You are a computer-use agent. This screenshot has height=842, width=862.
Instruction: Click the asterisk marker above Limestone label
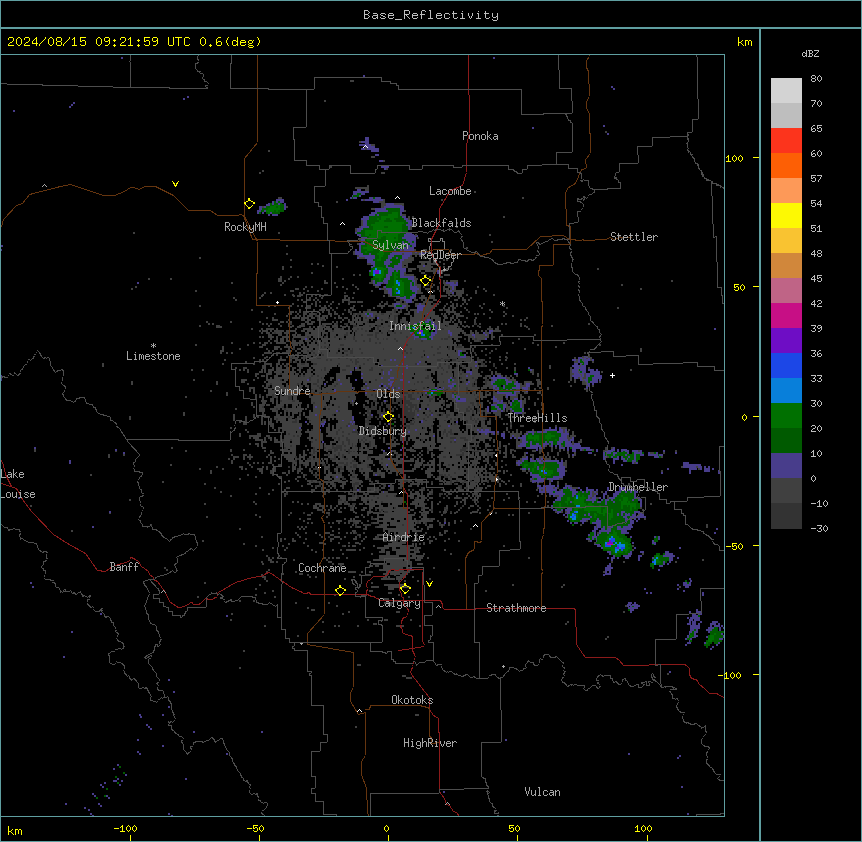pos(153,346)
